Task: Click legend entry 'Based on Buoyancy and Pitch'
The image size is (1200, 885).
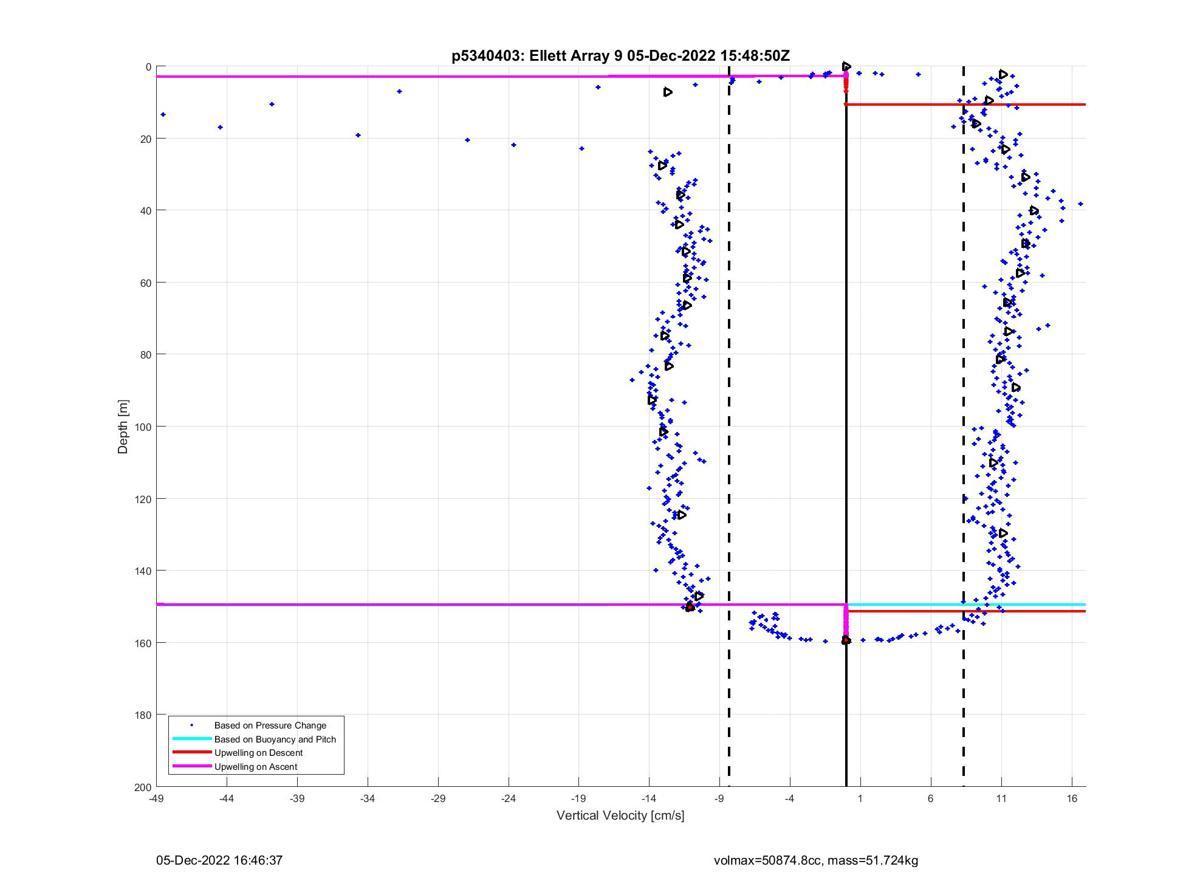Action: pos(275,739)
